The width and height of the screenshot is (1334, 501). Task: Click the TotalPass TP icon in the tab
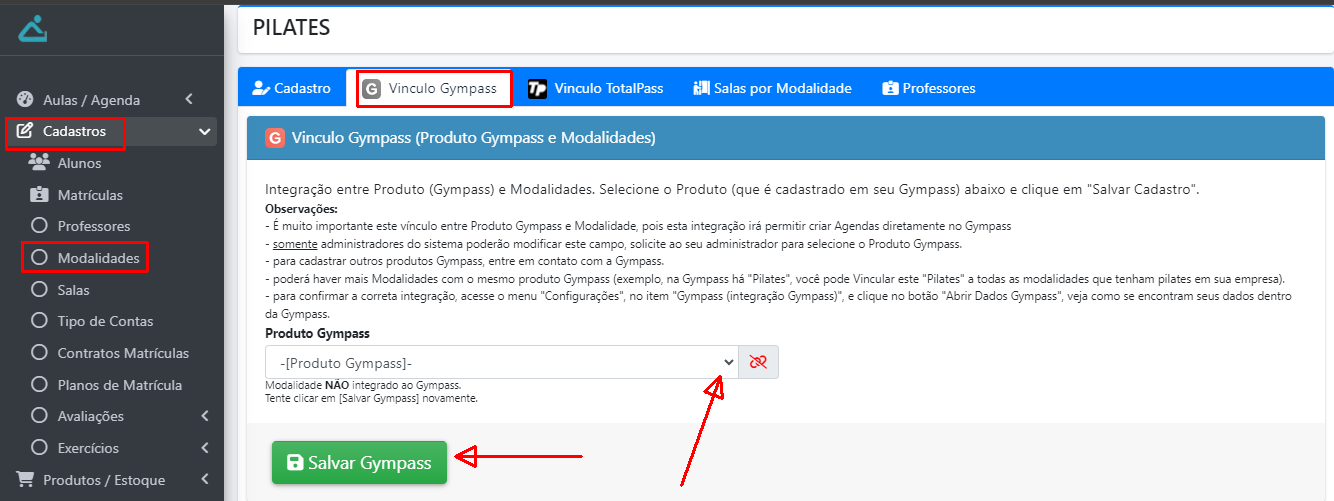(x=538, y=88)
